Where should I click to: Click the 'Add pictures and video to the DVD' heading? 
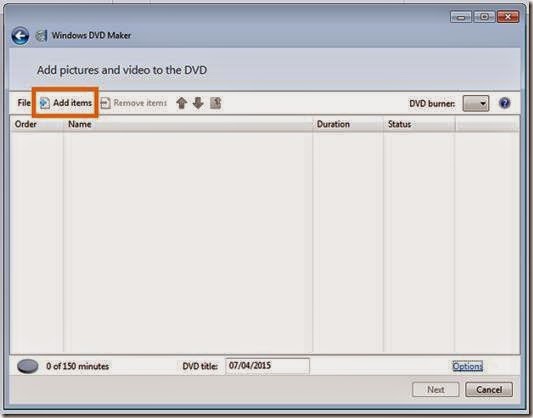[122, 70]
